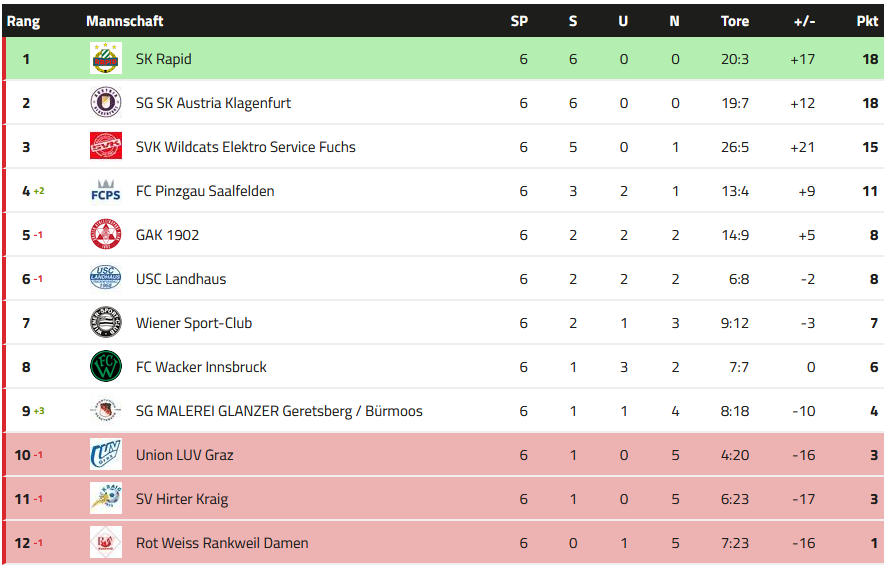
Task: Click the Pkt column header
Action: coord(867,21)
